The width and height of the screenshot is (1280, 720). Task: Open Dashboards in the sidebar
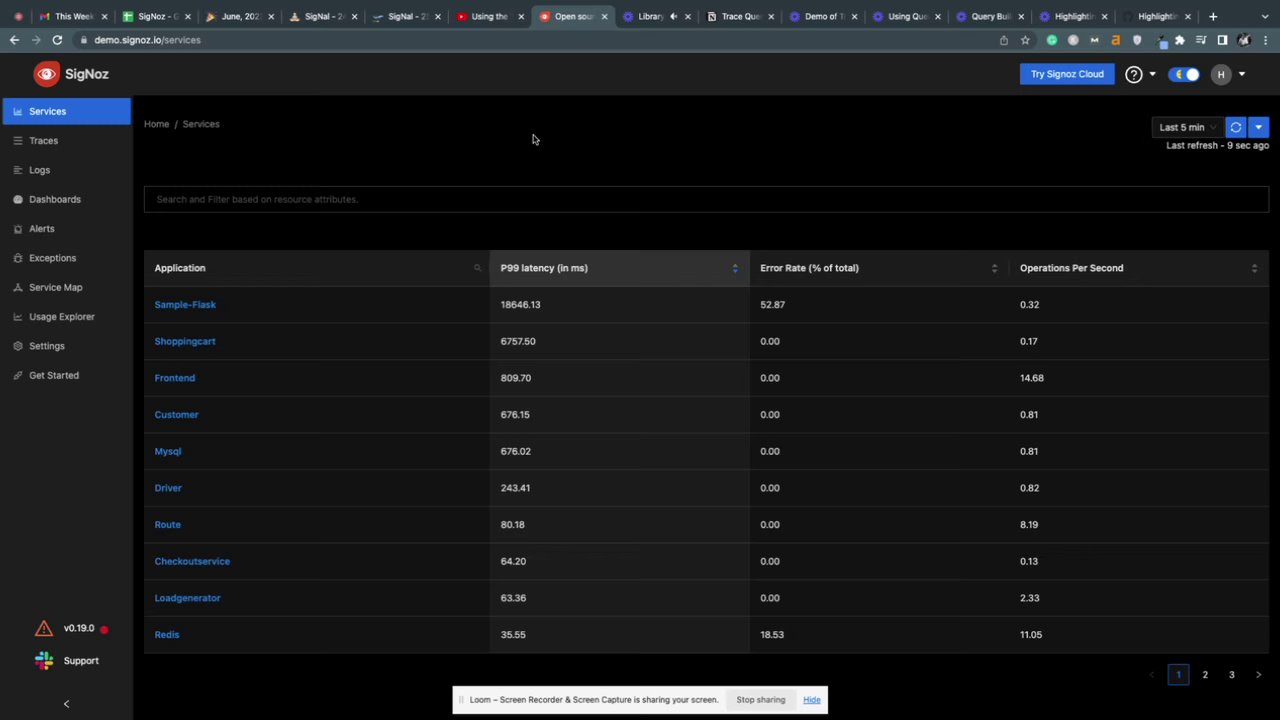pos(66,199)
